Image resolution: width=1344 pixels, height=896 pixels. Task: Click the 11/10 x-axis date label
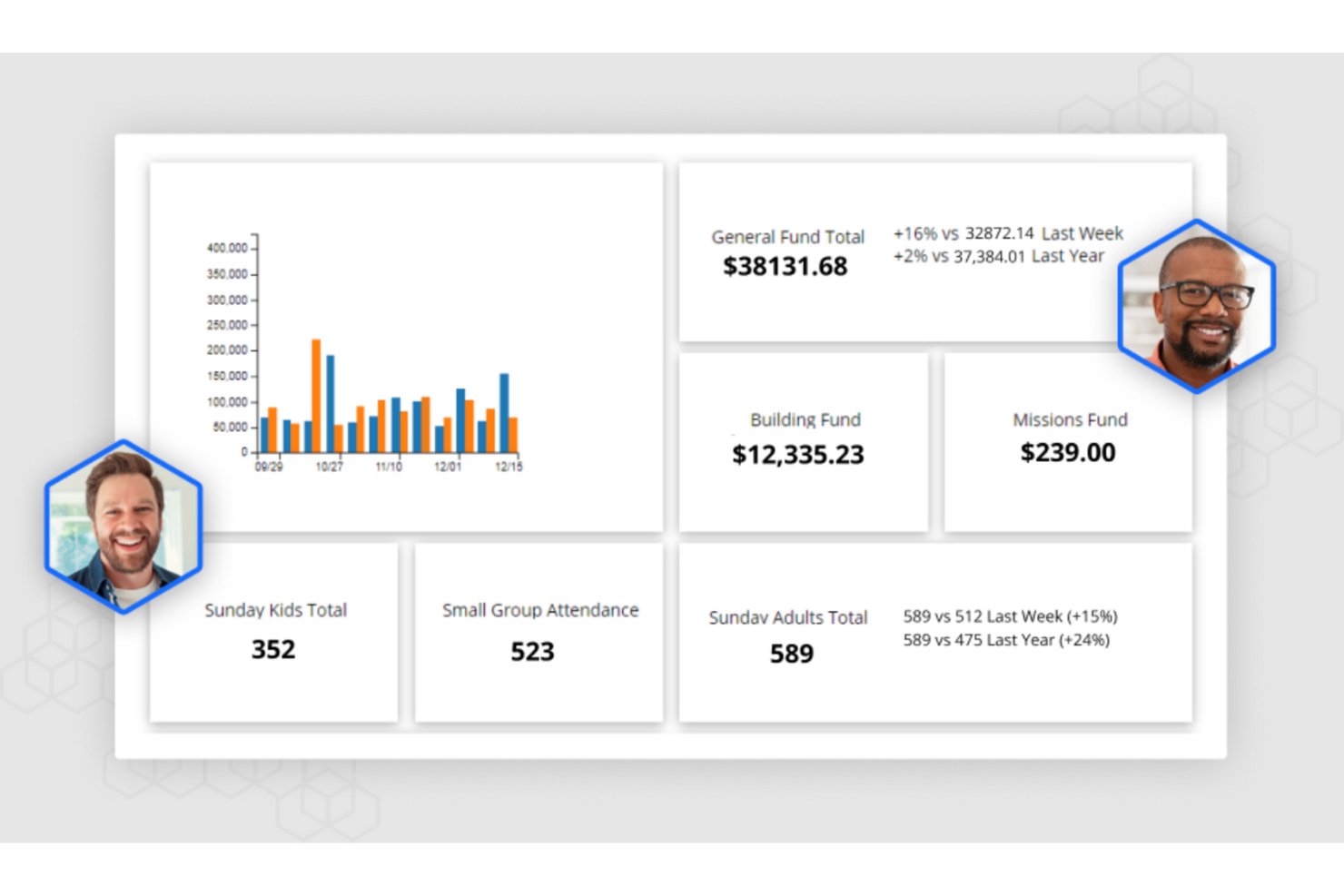(x=389, y=467)
